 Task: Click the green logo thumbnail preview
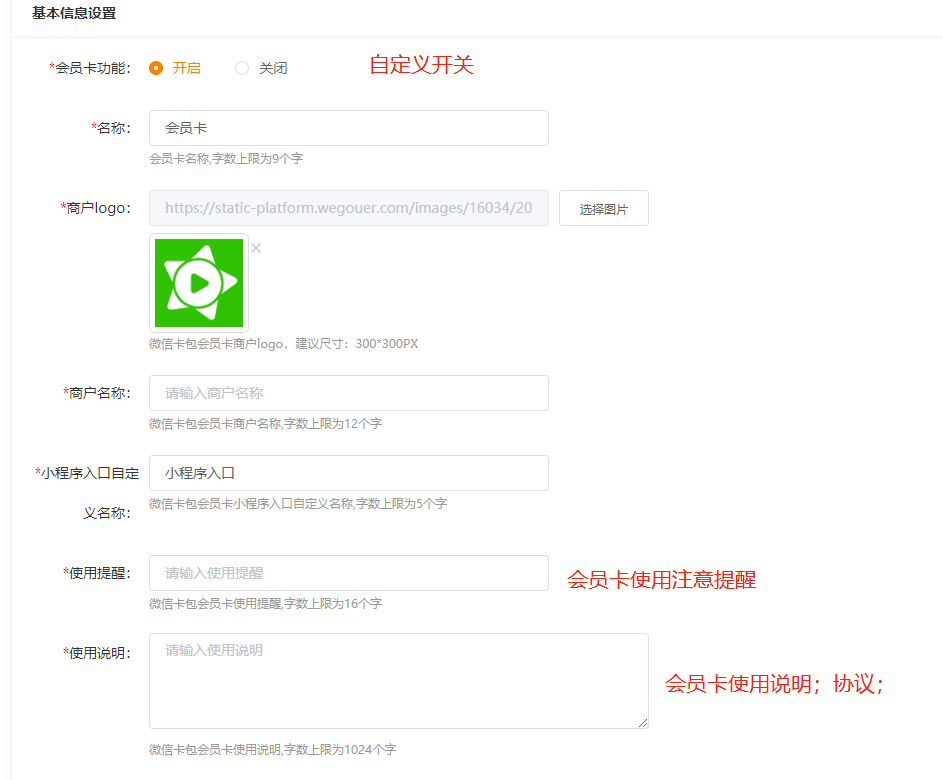pyautogui.click(x=199, y=283)
